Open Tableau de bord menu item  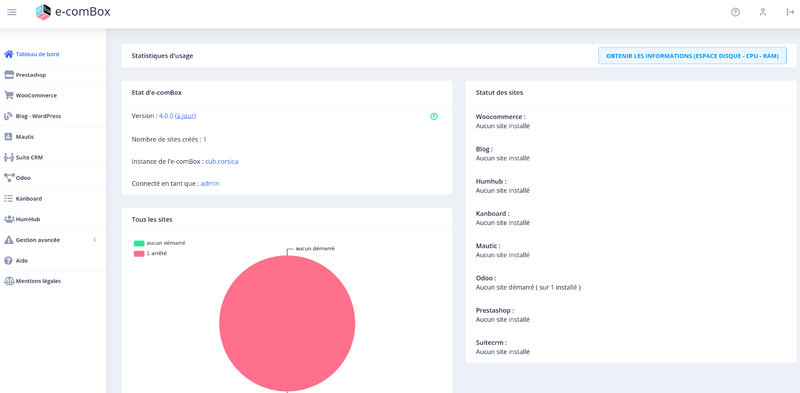point(53,54)
